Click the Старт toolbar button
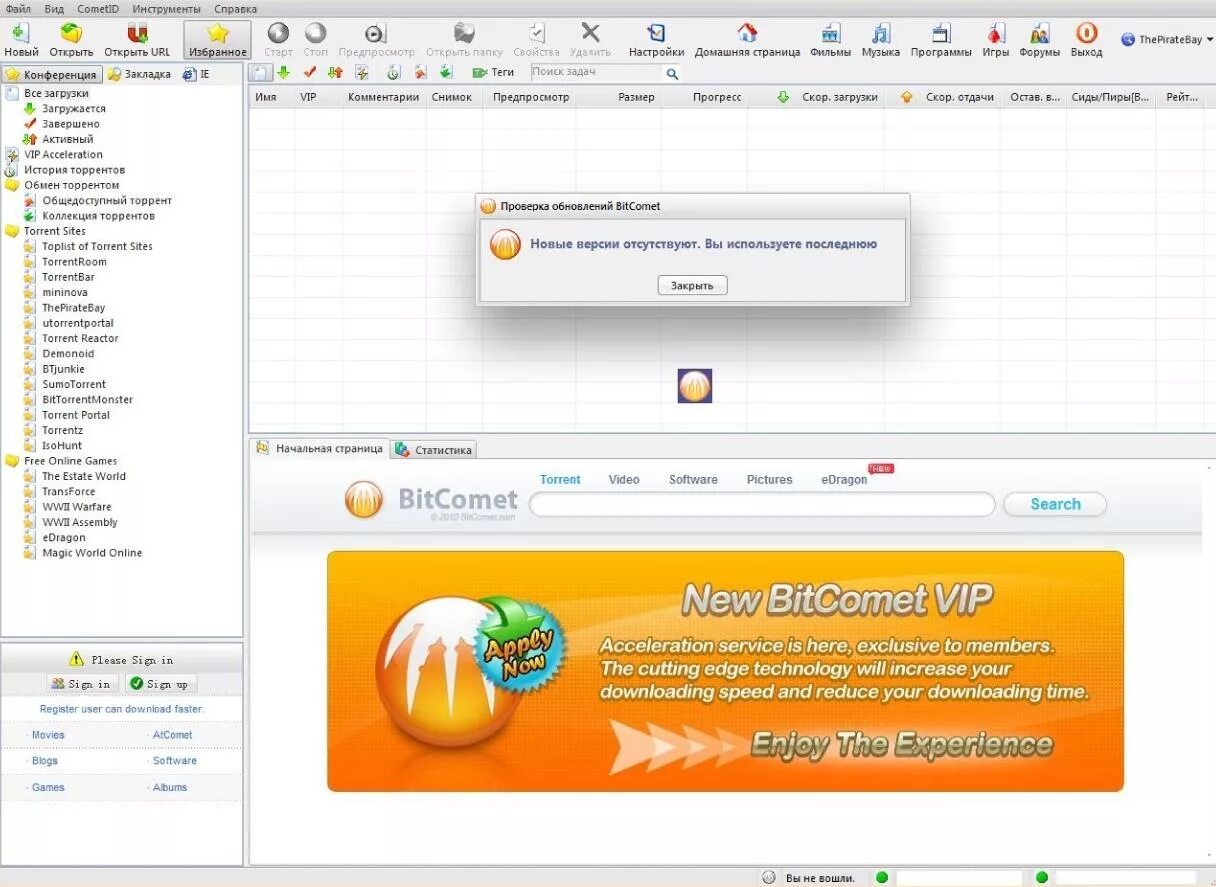This screenshot has height=887, width=1216. tap(278, 39)
